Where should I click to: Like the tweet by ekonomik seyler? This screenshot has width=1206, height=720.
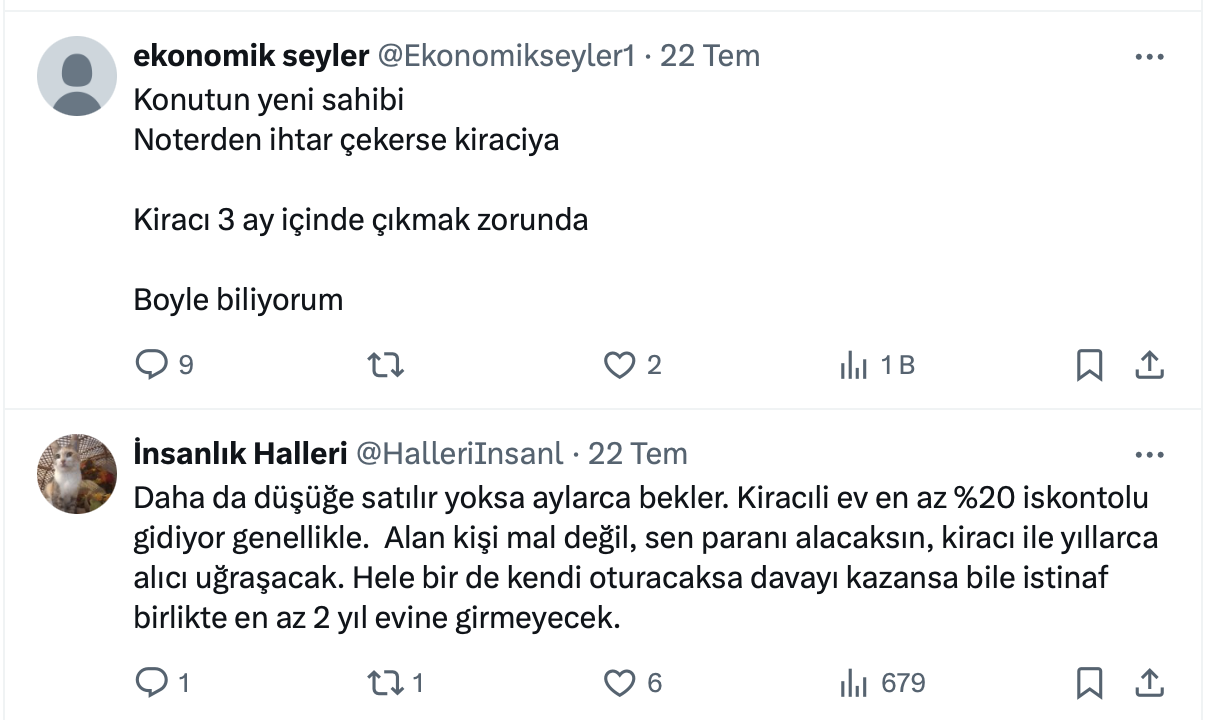620,366
